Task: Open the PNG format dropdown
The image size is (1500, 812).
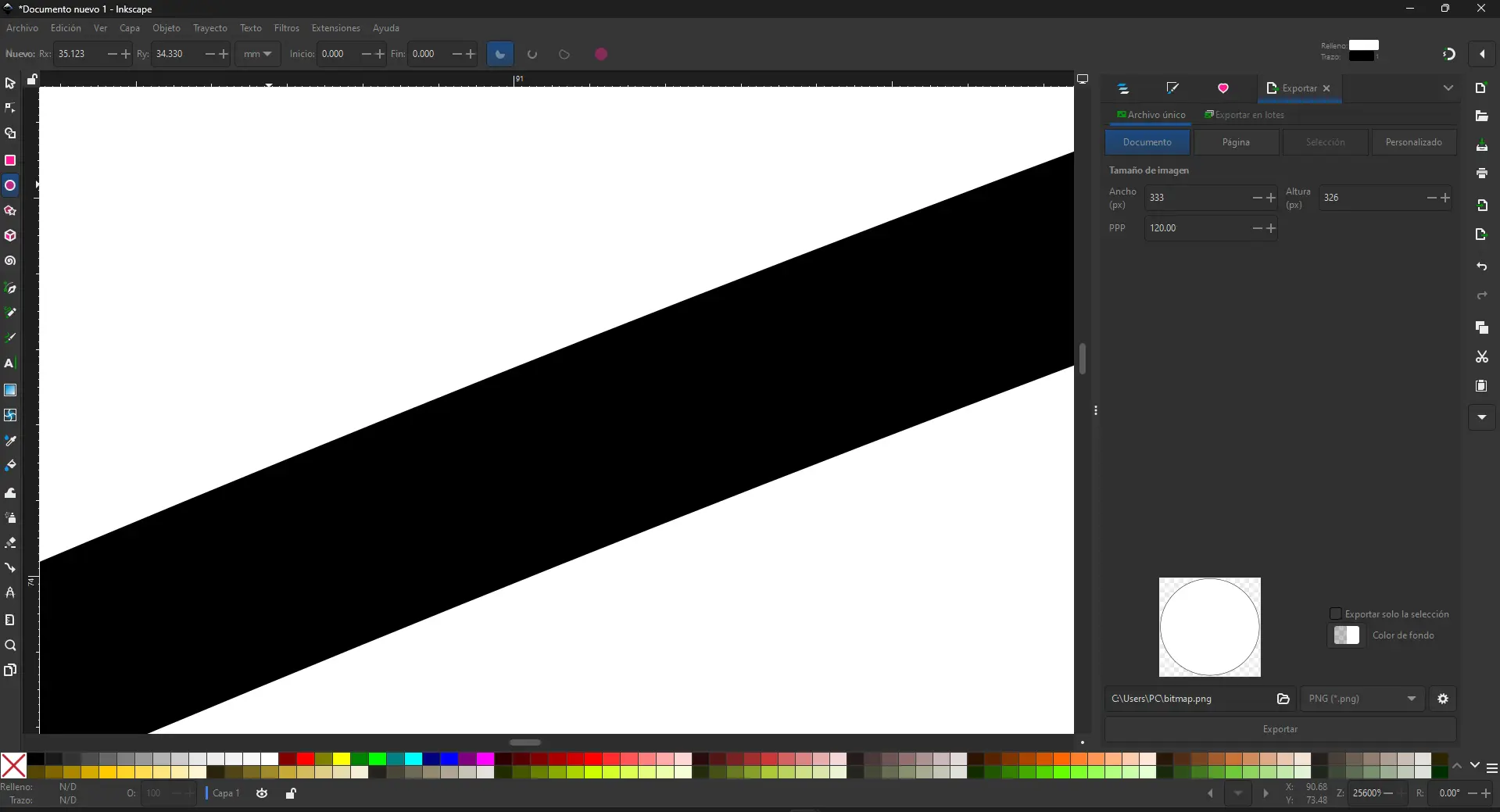Action: [1362, 699]
